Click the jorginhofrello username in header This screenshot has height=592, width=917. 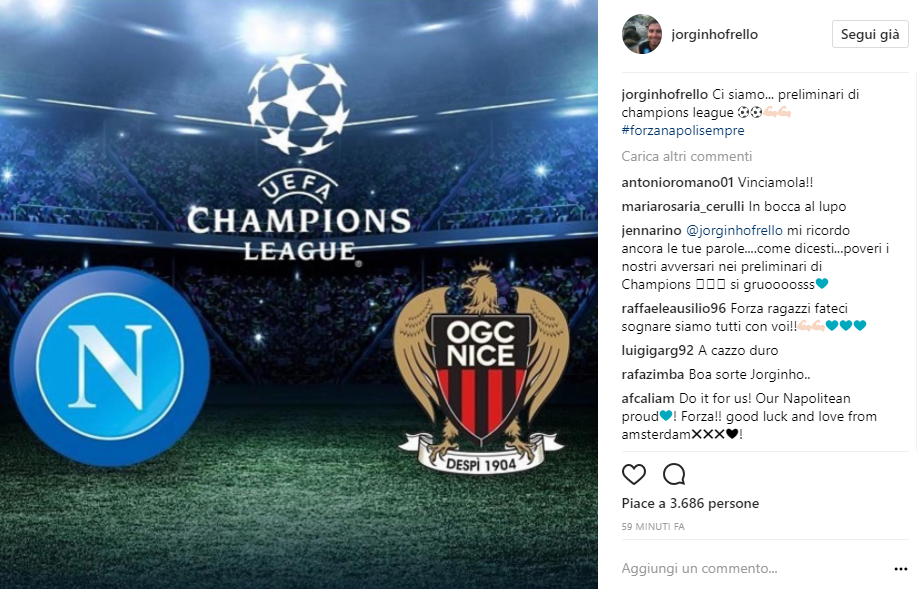click(x=715, y=35)
